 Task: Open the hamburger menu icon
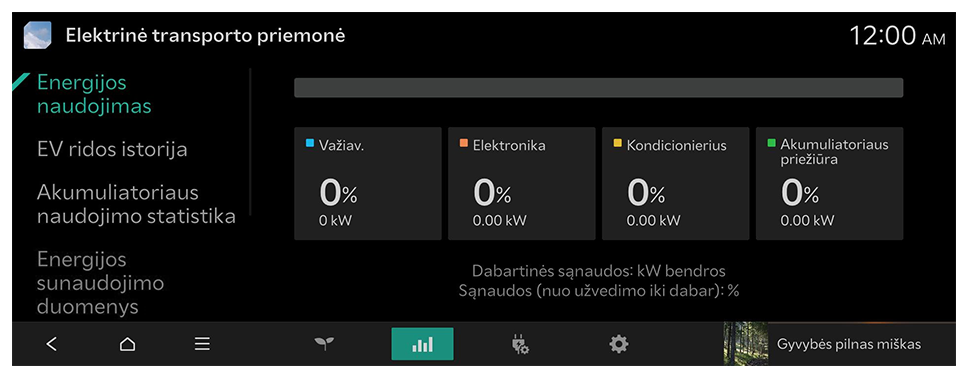(x=202, y=344)
